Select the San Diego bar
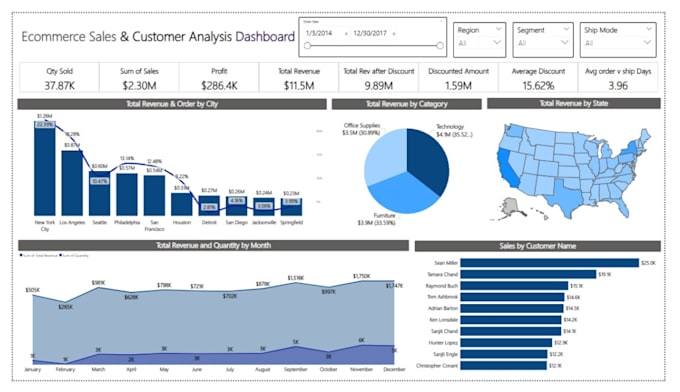 tap(236, 206)
